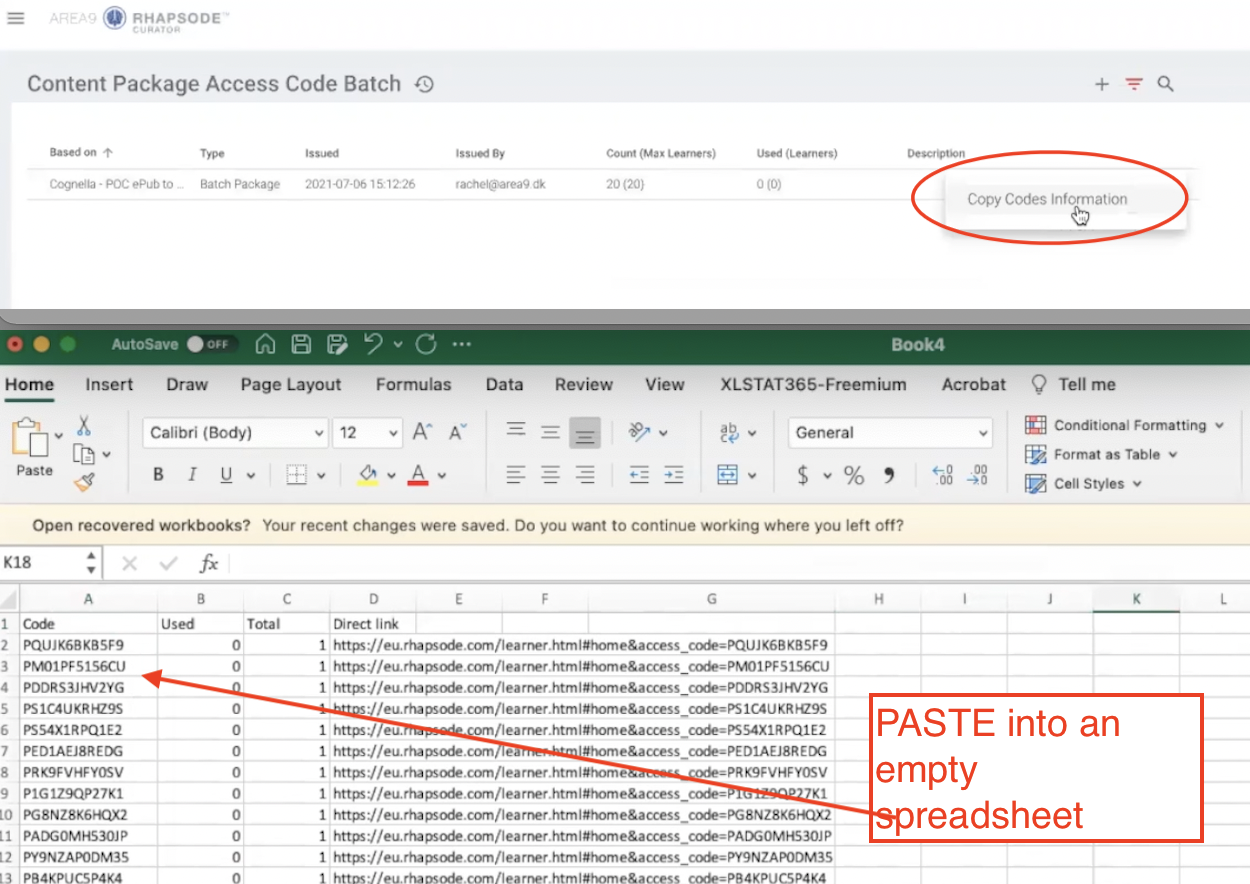Viewport: 1250px width, 884px height.
Task: Open the XLSTAT365-Freemium tab
Action: [x=813, y=385]
